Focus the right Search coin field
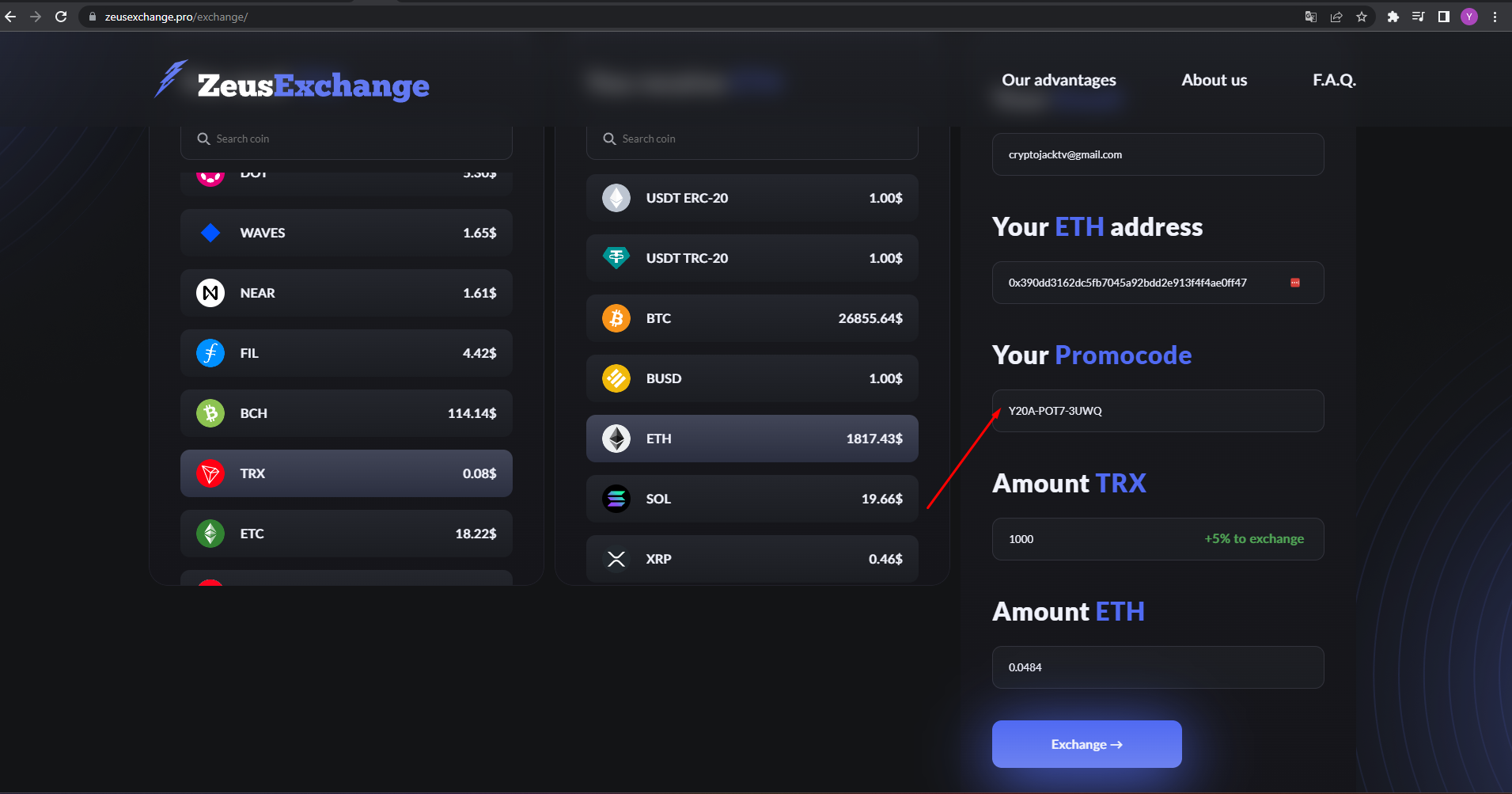This screenshot has width=1512, height=794. pos(752,139)
